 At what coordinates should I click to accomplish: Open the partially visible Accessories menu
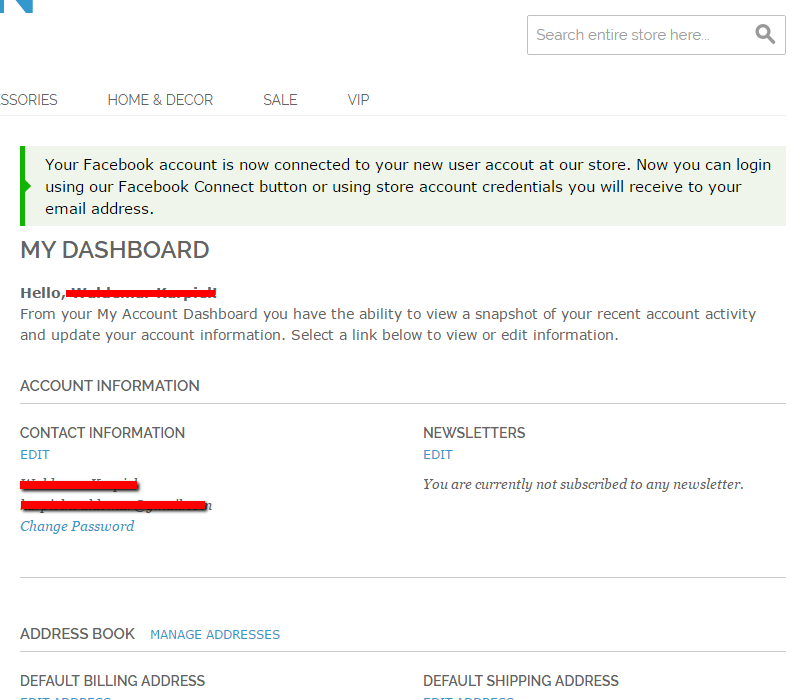(28, 100)
